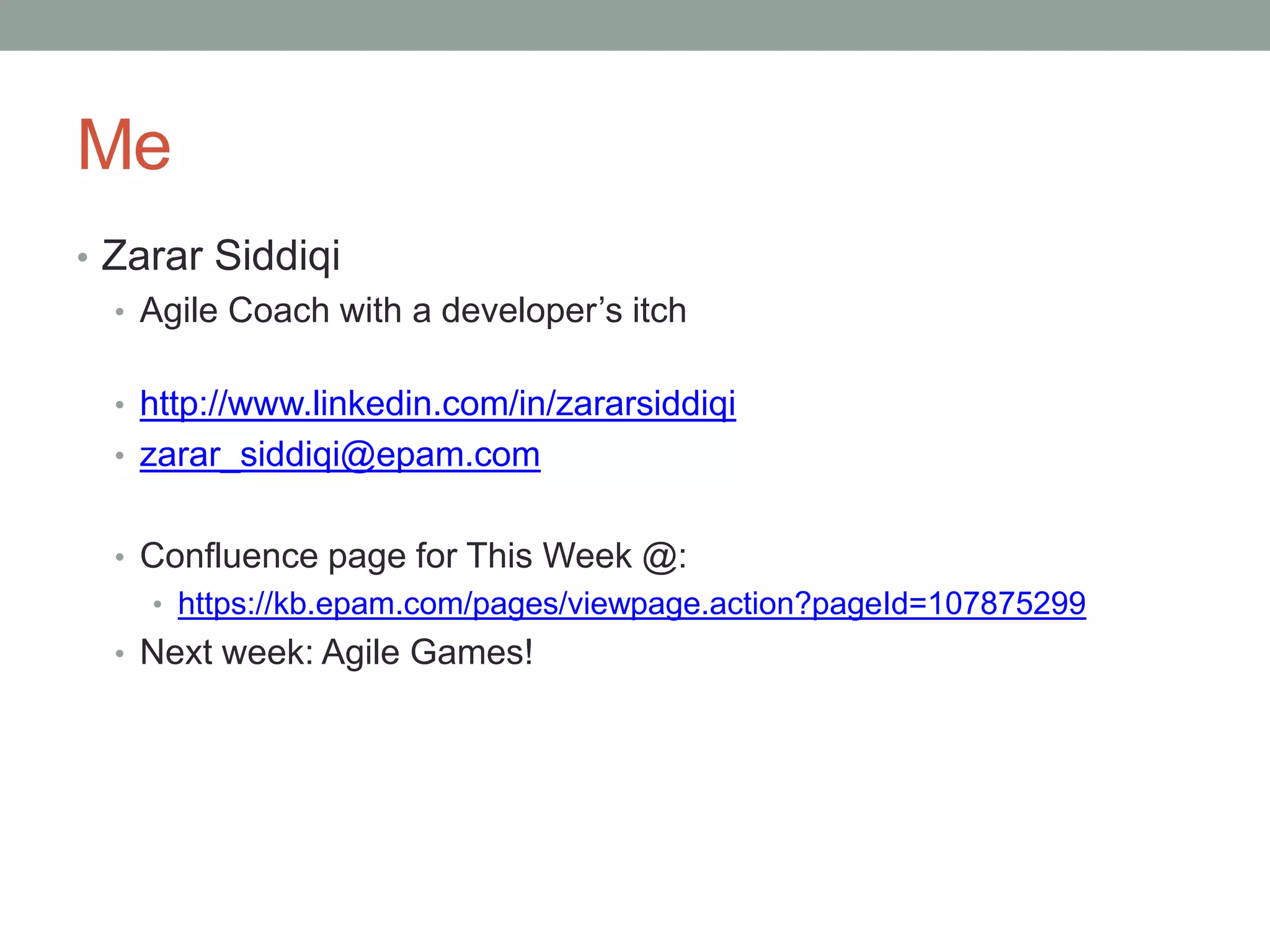
Task: Click the bullet before 'Agile Coach'
Action: [x=120, y=312]
